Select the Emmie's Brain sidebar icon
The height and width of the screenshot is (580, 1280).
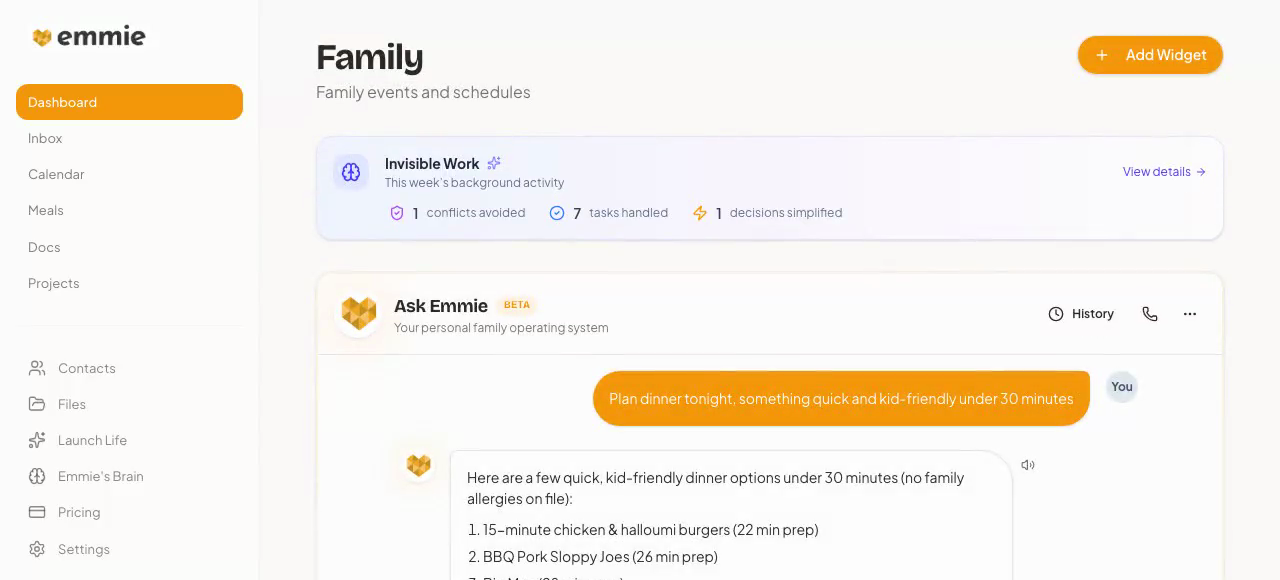38,476
